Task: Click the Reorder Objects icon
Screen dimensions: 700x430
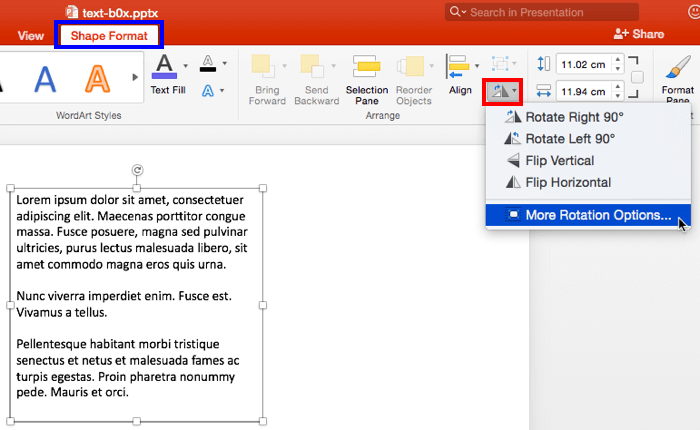Action: [x=410, y=66]
